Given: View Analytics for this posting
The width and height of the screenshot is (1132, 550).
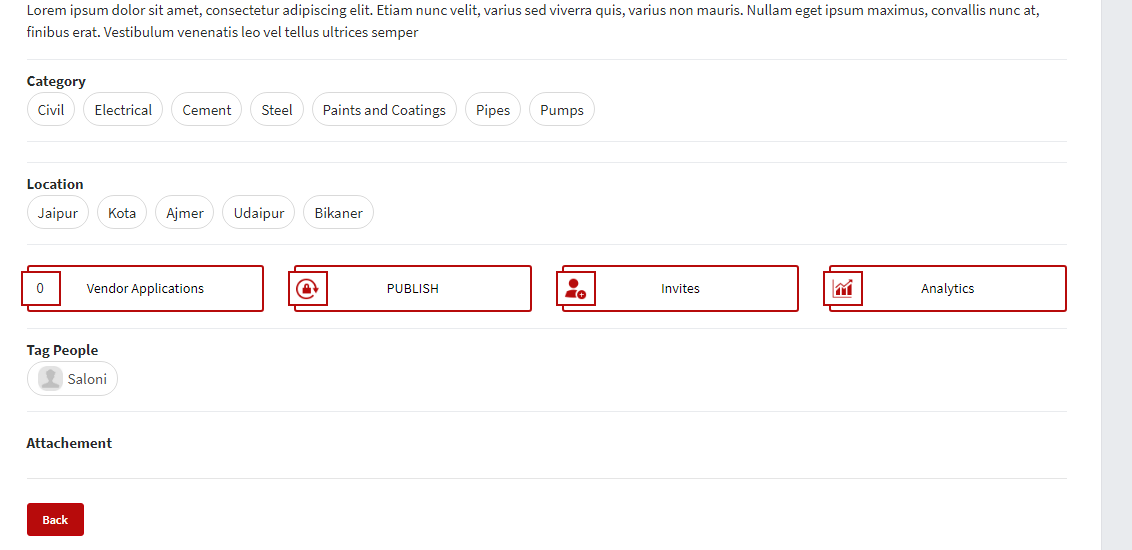Looking at the screenshot, I should 947,289.
